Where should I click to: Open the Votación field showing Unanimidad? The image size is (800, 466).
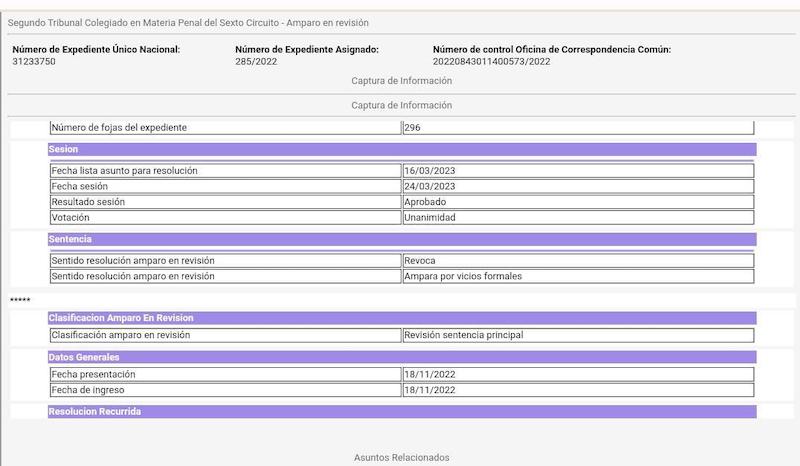tap(577, 217)
